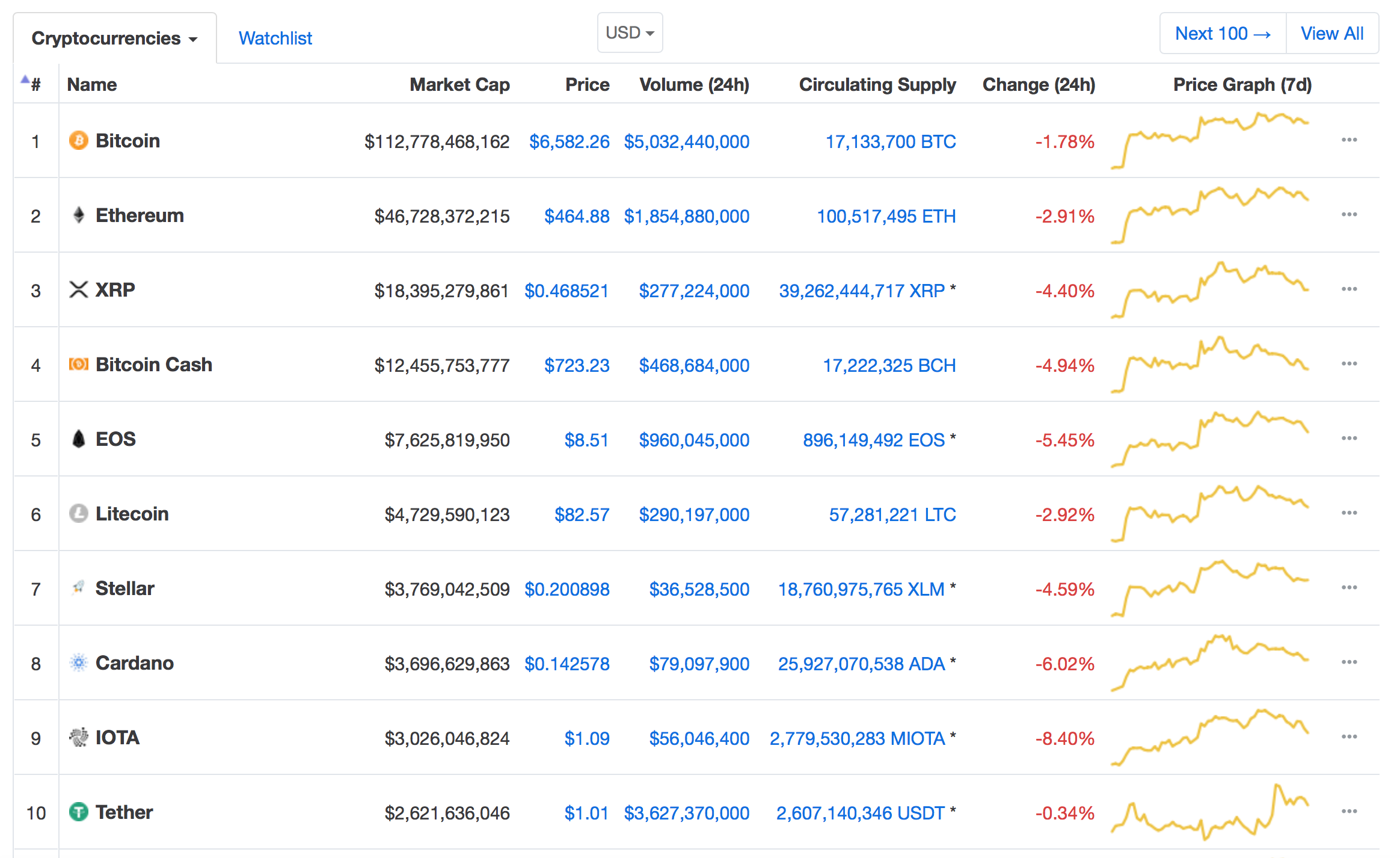The image size is (1400, 858).
Task: Open the Cardano name link
Action: coord(135,663)
